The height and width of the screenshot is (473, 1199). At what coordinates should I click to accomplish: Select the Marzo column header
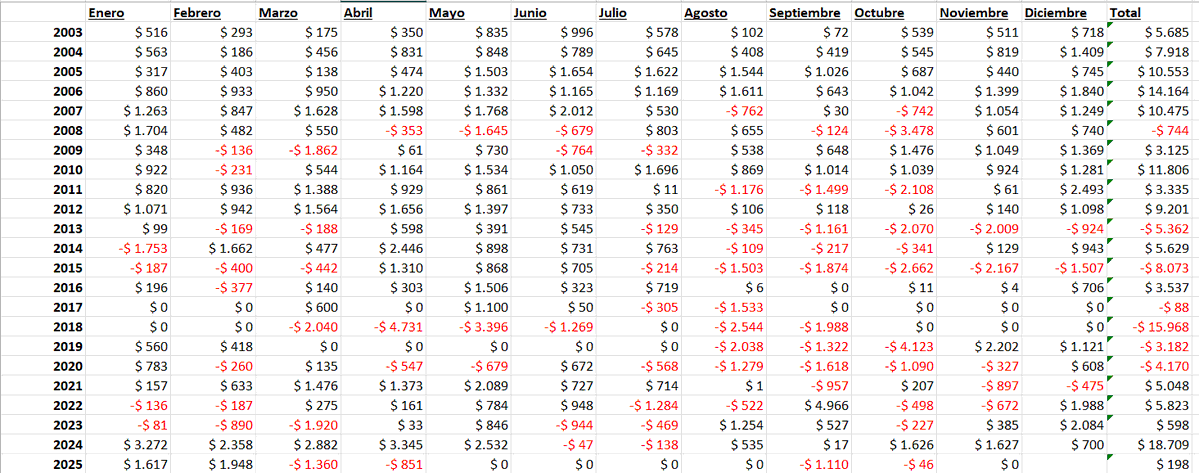298,13
